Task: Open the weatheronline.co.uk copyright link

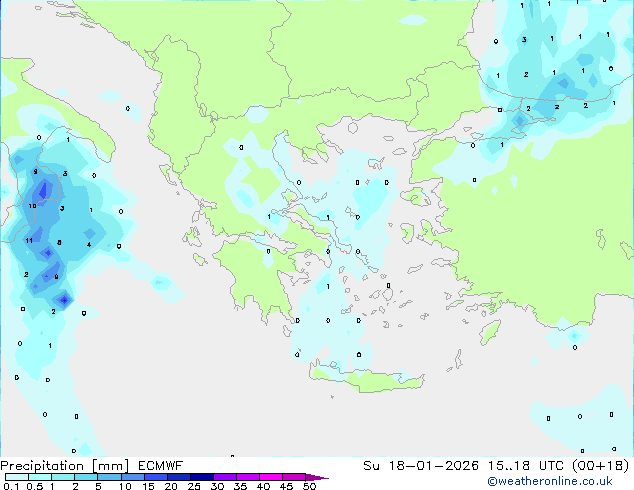Action: 549,481
